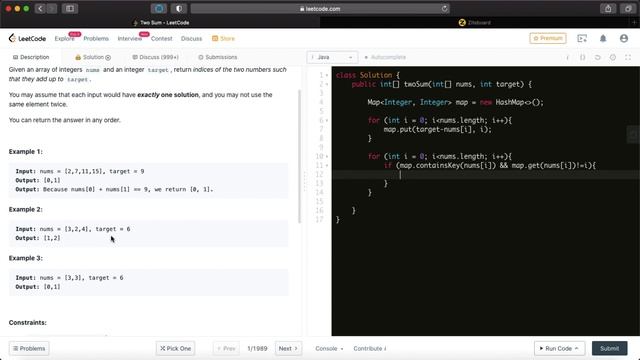Go forward in Safari
Screen dimensions: 640x360
51,8
